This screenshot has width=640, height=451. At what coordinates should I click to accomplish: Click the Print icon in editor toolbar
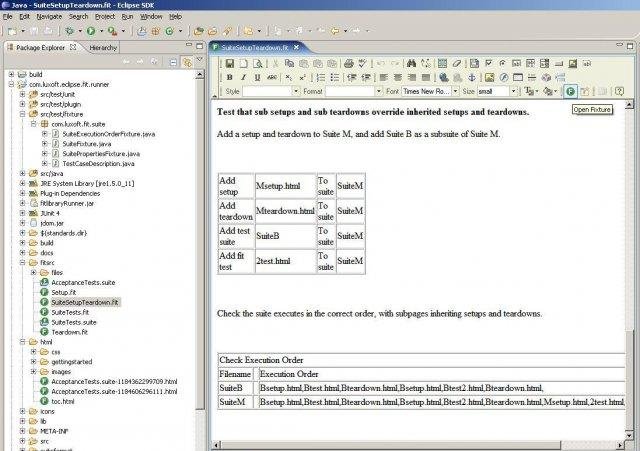(x=349, y=64)
